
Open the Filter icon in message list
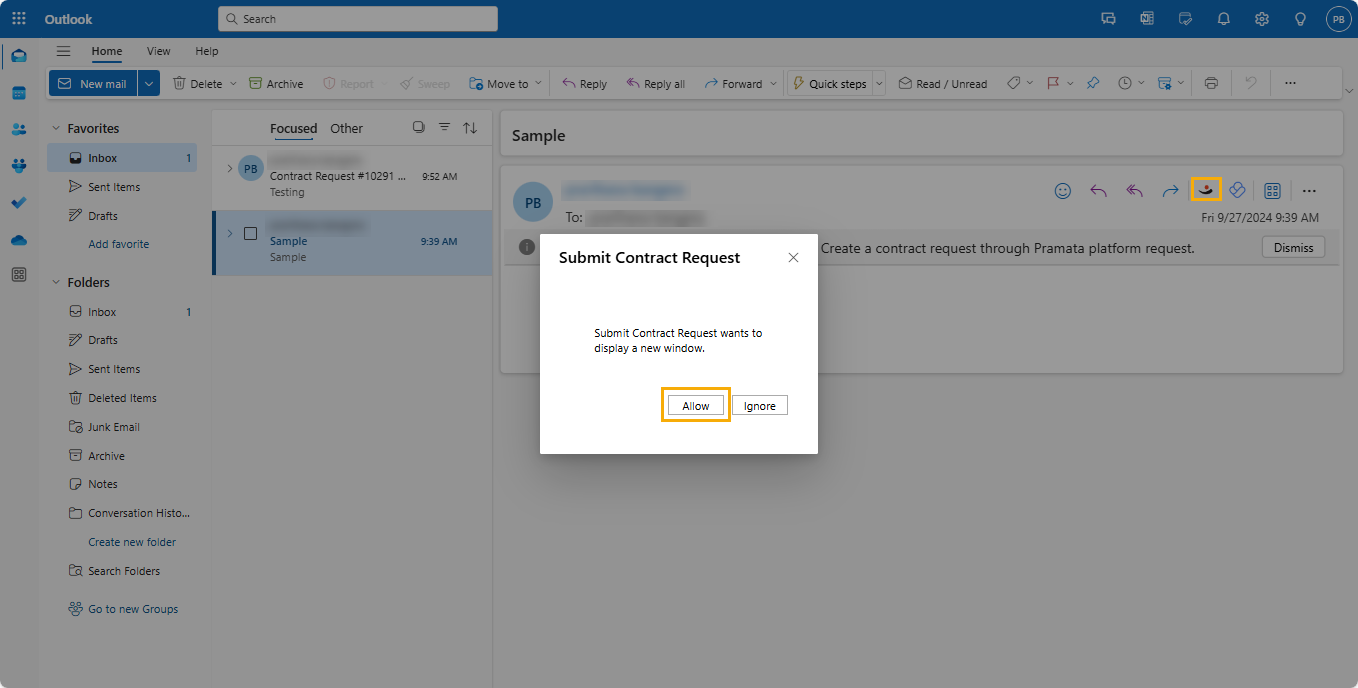(445, 128)
